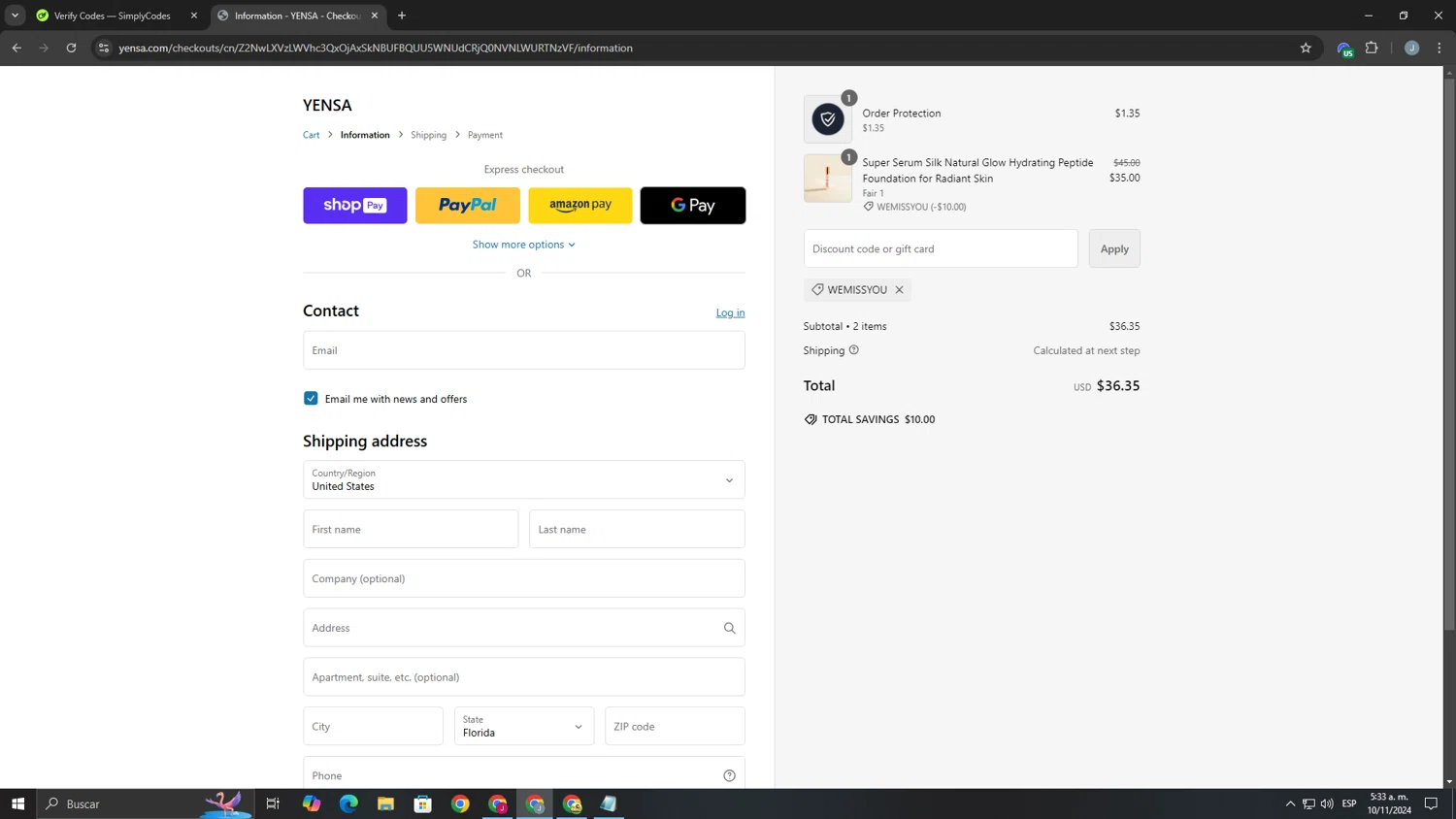The height and width of the screenshot is (819, 1456).
Task: Click the Discount code or gift card field
Action: coord(941,248)
